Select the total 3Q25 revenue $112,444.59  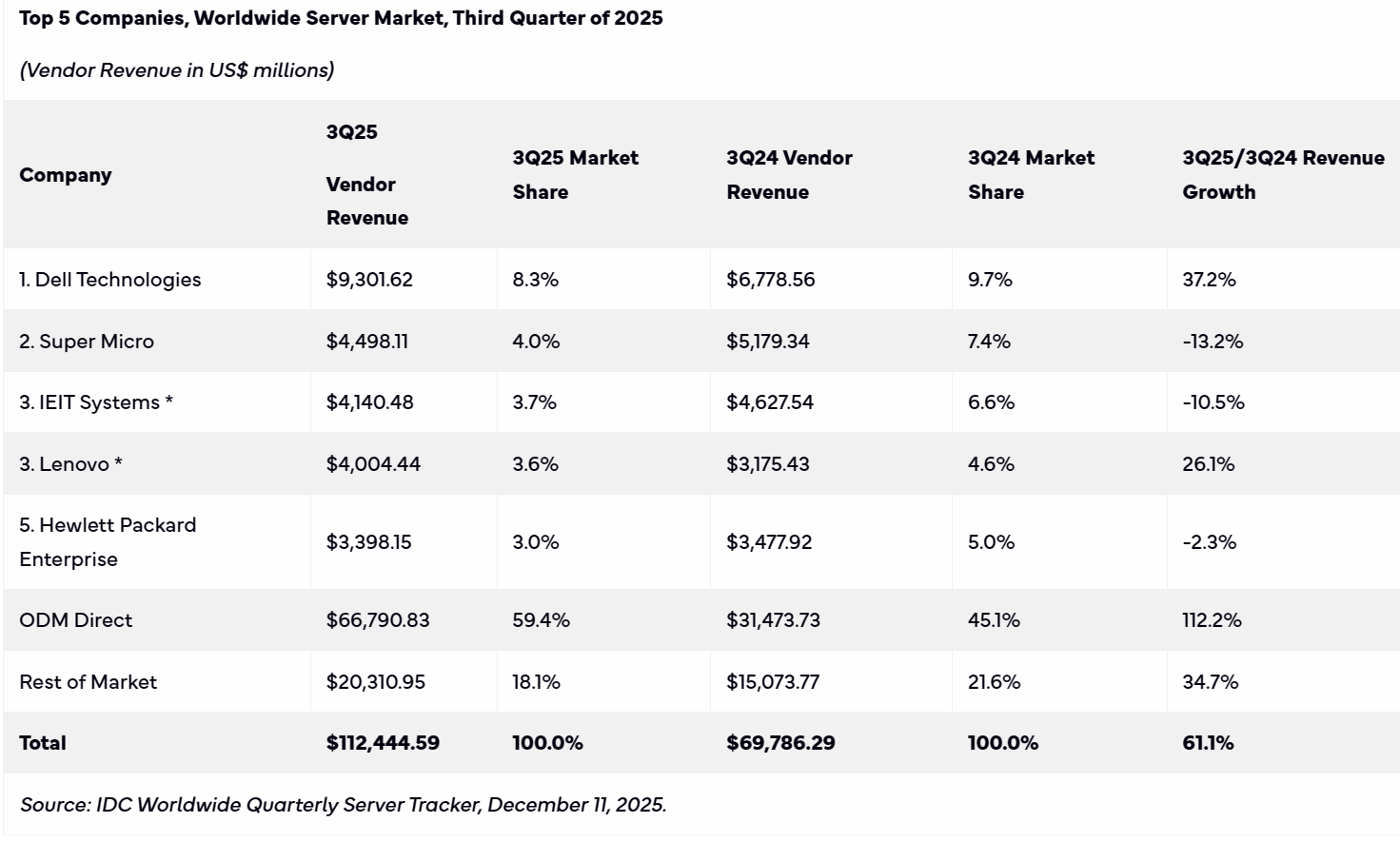point(383,743)
